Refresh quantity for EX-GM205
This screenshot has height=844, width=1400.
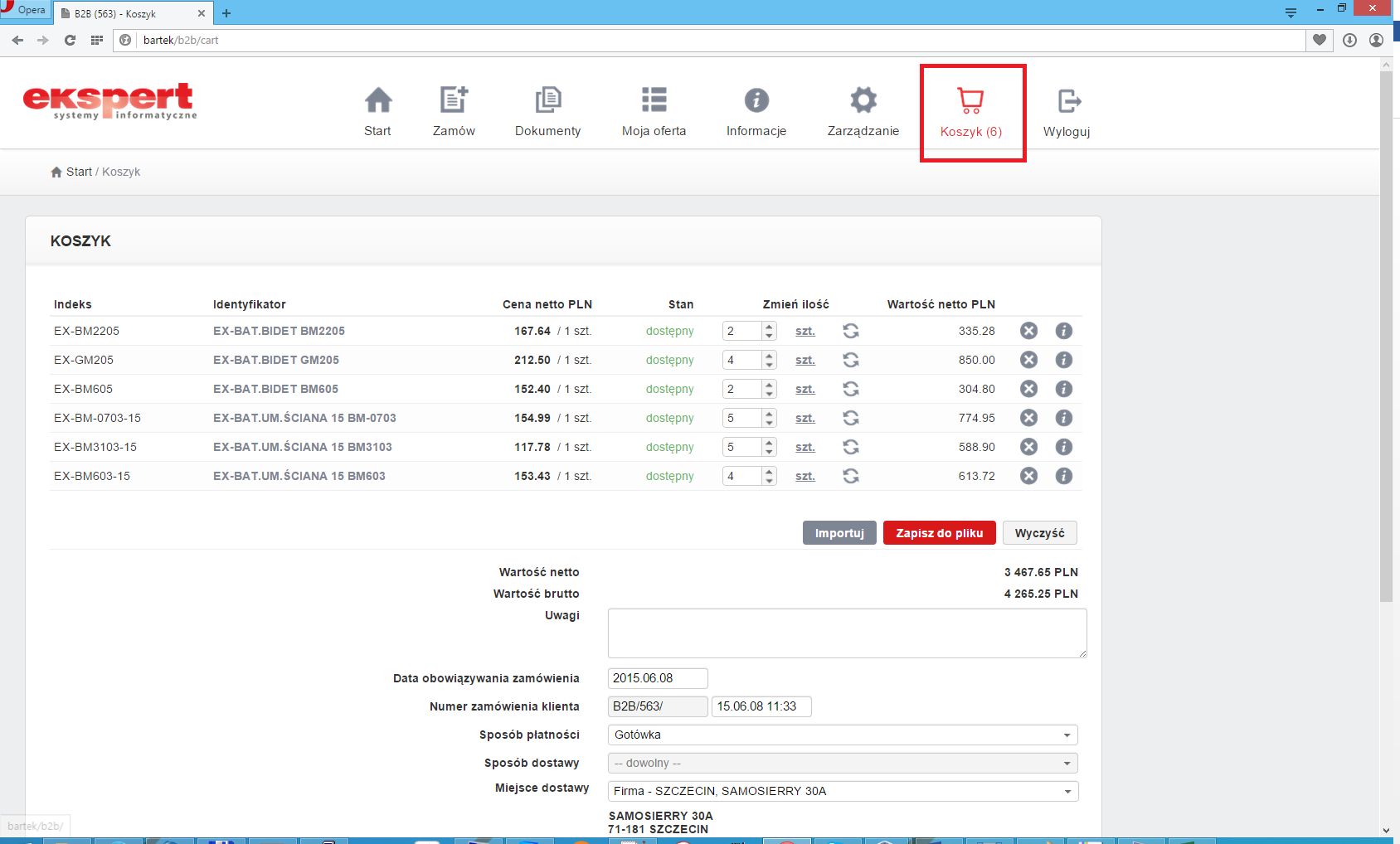851,360
